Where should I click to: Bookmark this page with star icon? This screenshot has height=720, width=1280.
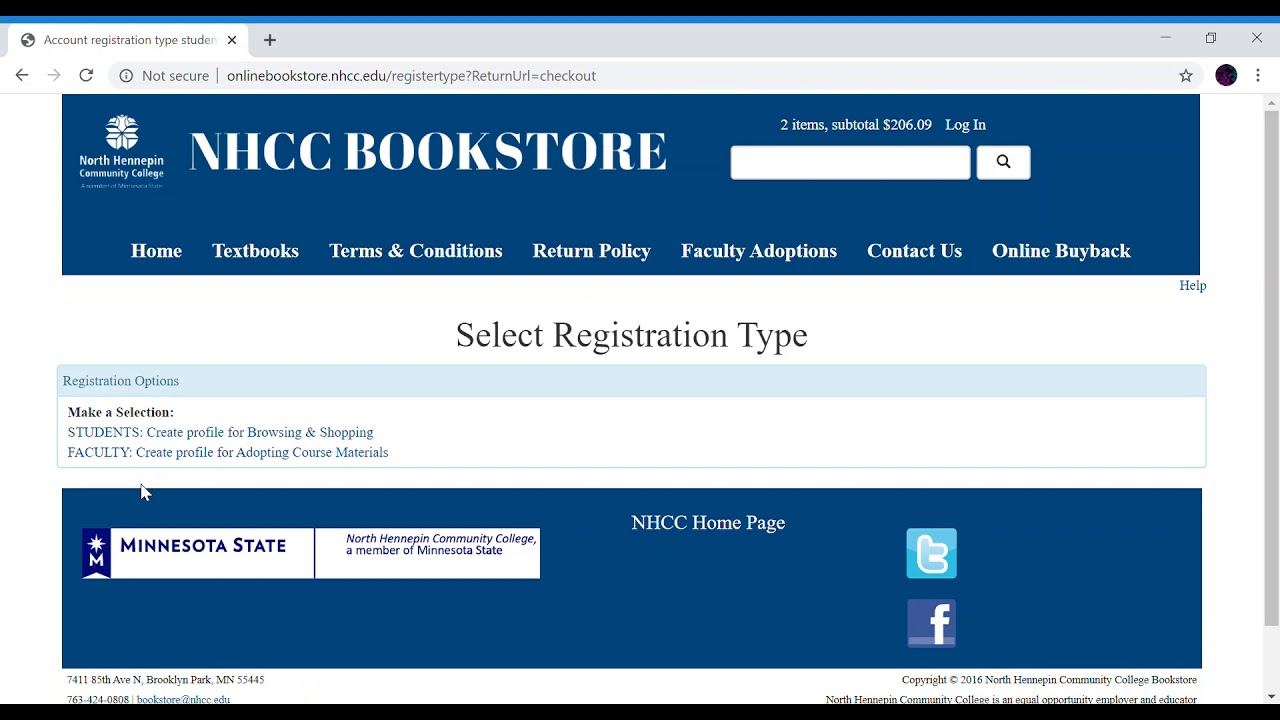pos(1186,75)
